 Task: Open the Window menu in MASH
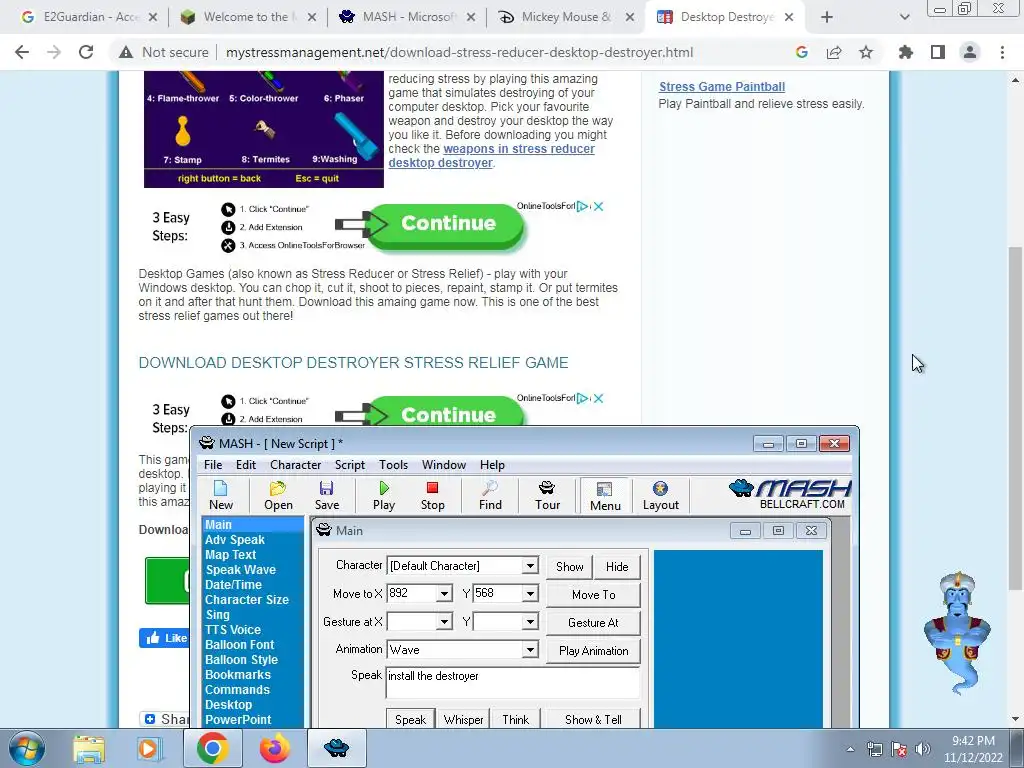[443, 465]
